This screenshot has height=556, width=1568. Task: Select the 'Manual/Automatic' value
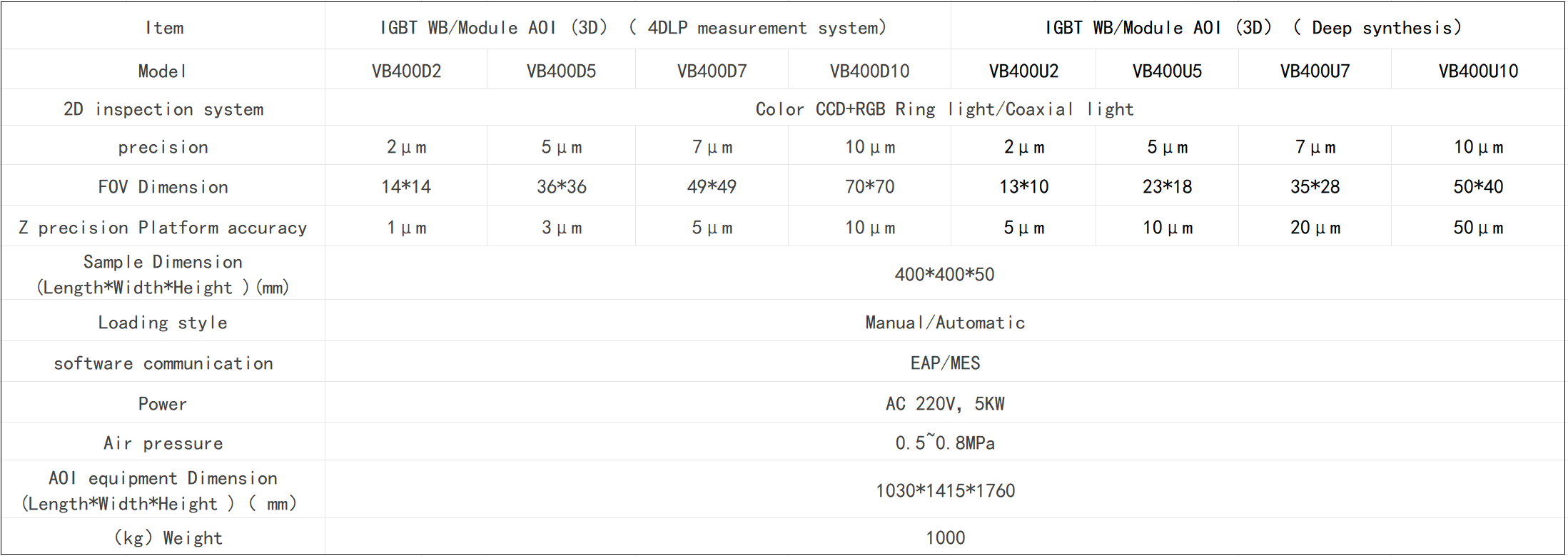click(x=945, y=323)
